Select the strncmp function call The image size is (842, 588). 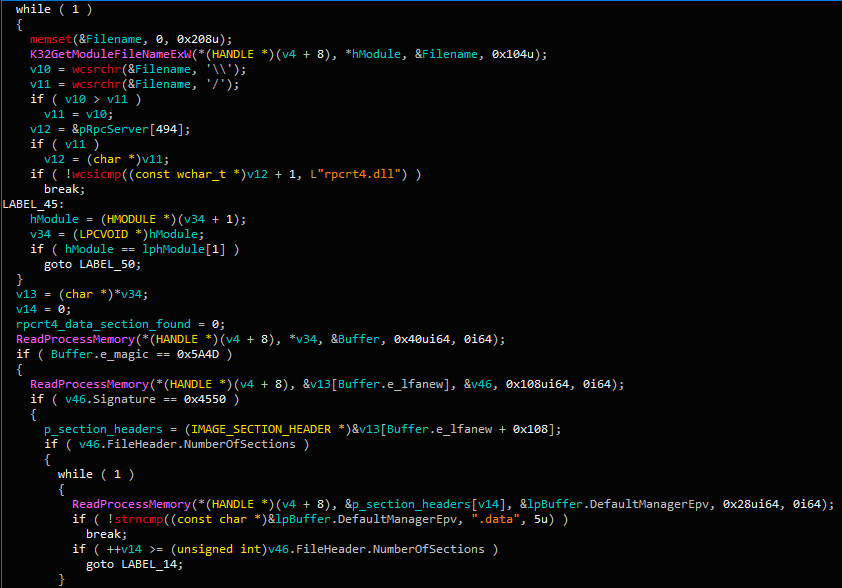tap(139, 520)
